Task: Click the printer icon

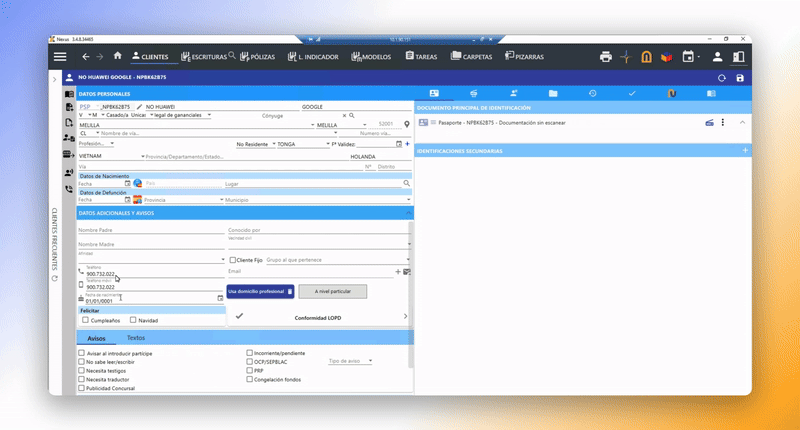Action: pos(605,57)
